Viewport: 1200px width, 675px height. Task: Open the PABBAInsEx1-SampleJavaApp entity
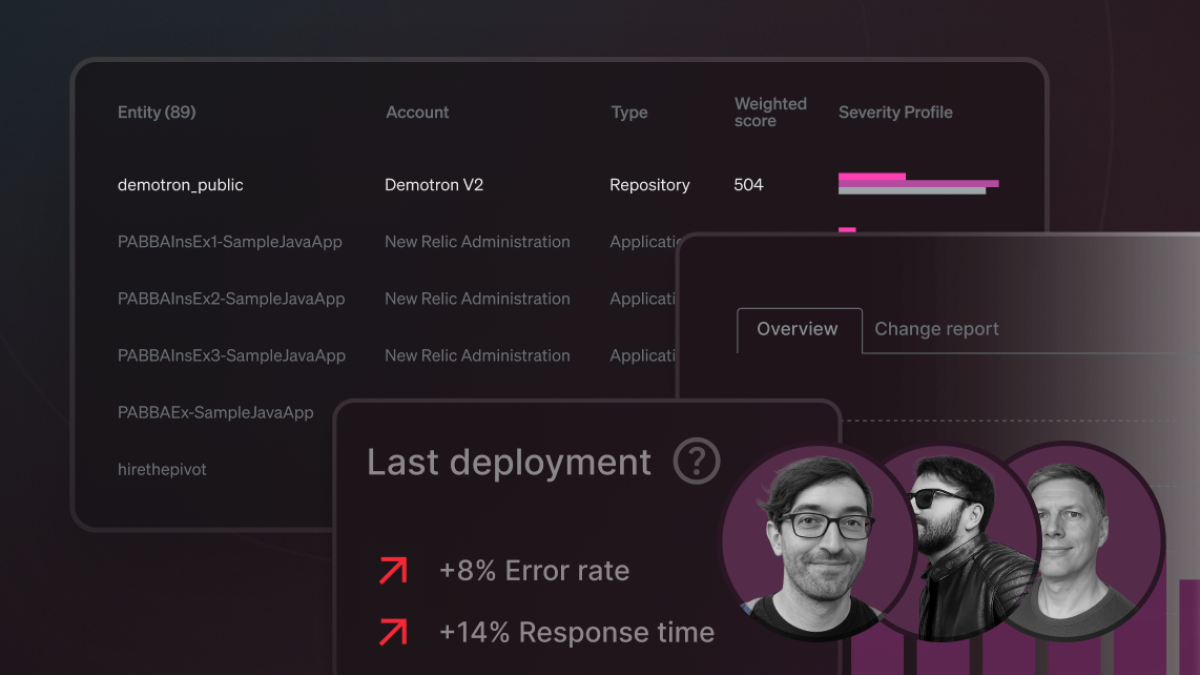pos(231,242)
